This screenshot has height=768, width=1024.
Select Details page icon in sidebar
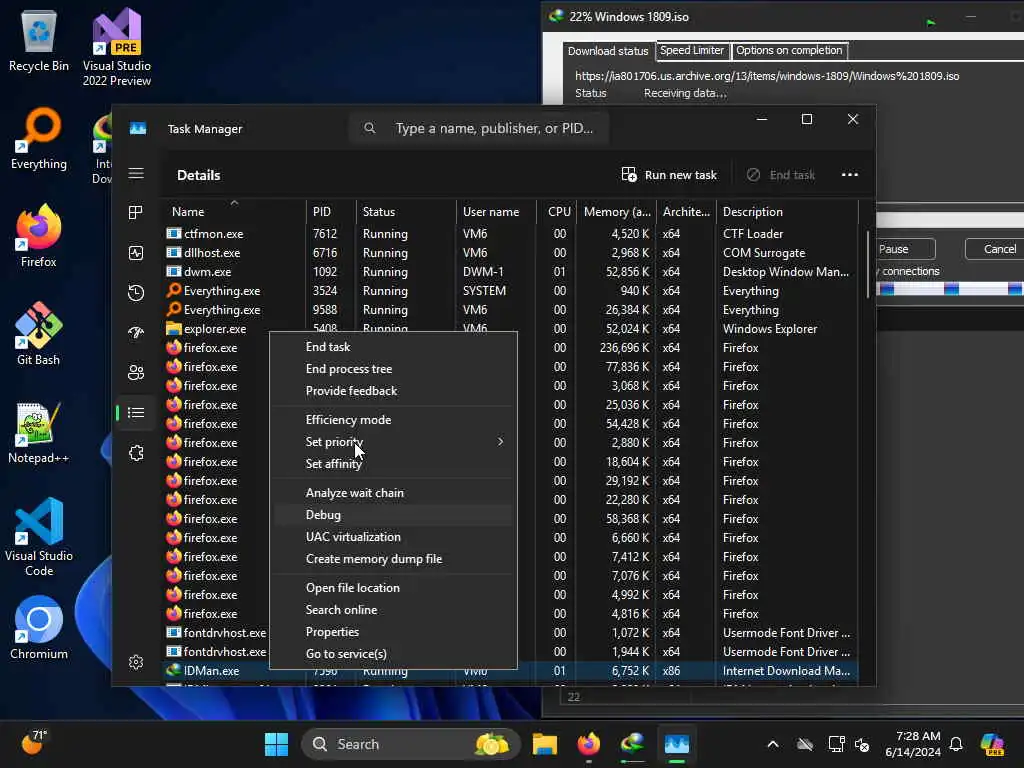tap(136, 413)
